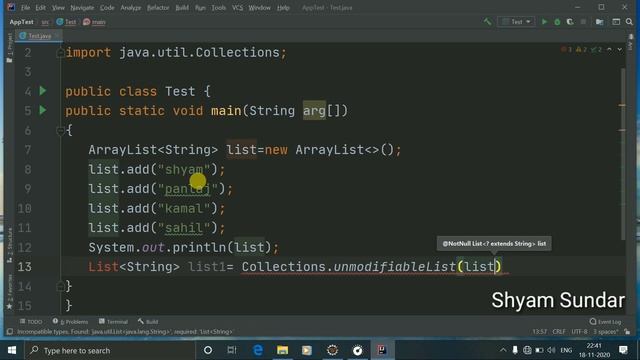Open the Refactor menu
The height and width of the screenshot is (360, 640).
click(x=158, y=7)
